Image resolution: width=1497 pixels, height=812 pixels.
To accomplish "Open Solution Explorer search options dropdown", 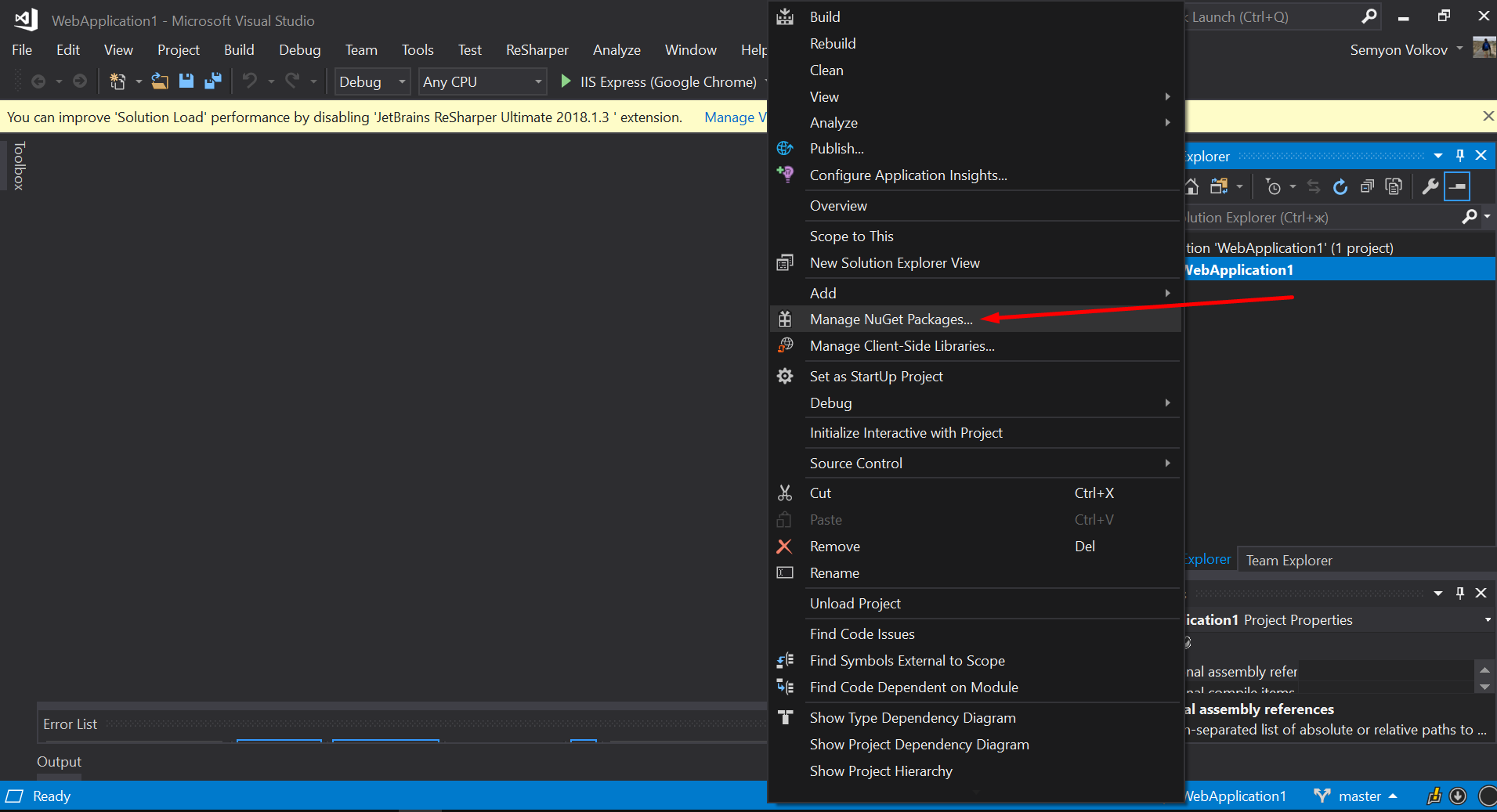I will [x=1487, y=217].
